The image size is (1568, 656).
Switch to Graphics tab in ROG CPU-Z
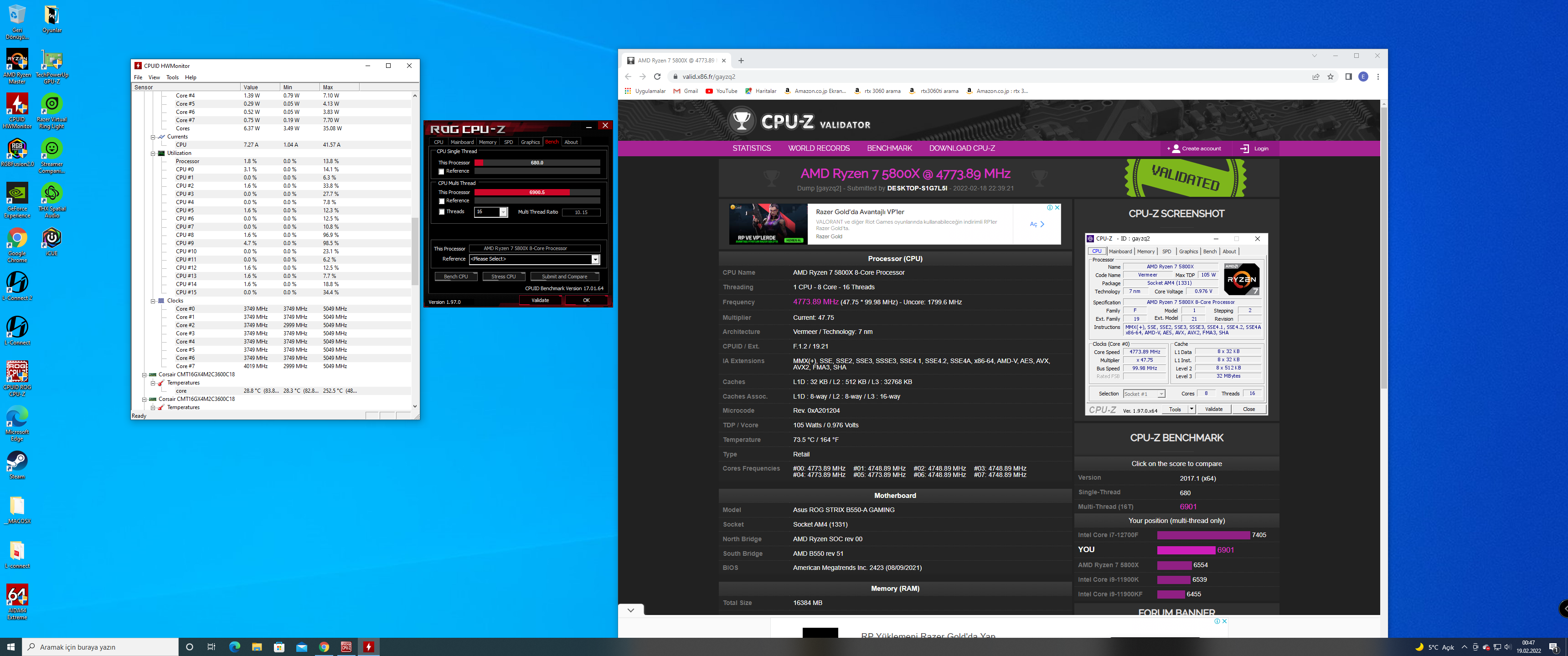point(530,142)
